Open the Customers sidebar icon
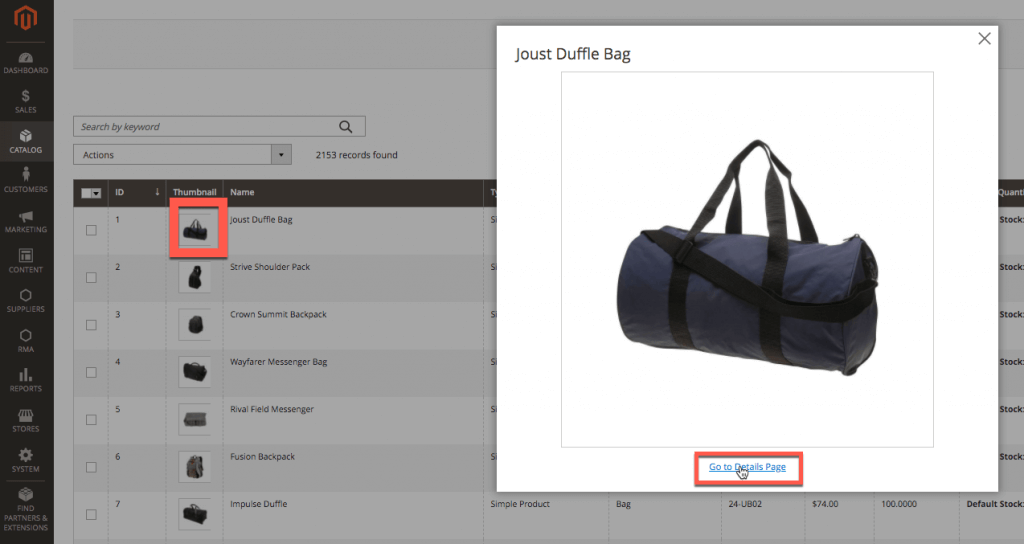Viewport: 1024px width, 544px height. 26,180
